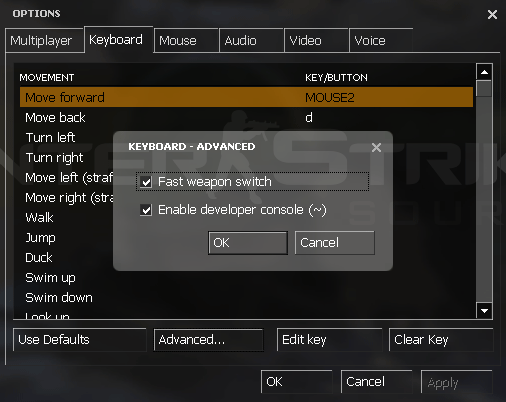Viewport: 506px width, 402px height.
Task: Click the scrollbar up arrow
Action: (x=484, y=72)
